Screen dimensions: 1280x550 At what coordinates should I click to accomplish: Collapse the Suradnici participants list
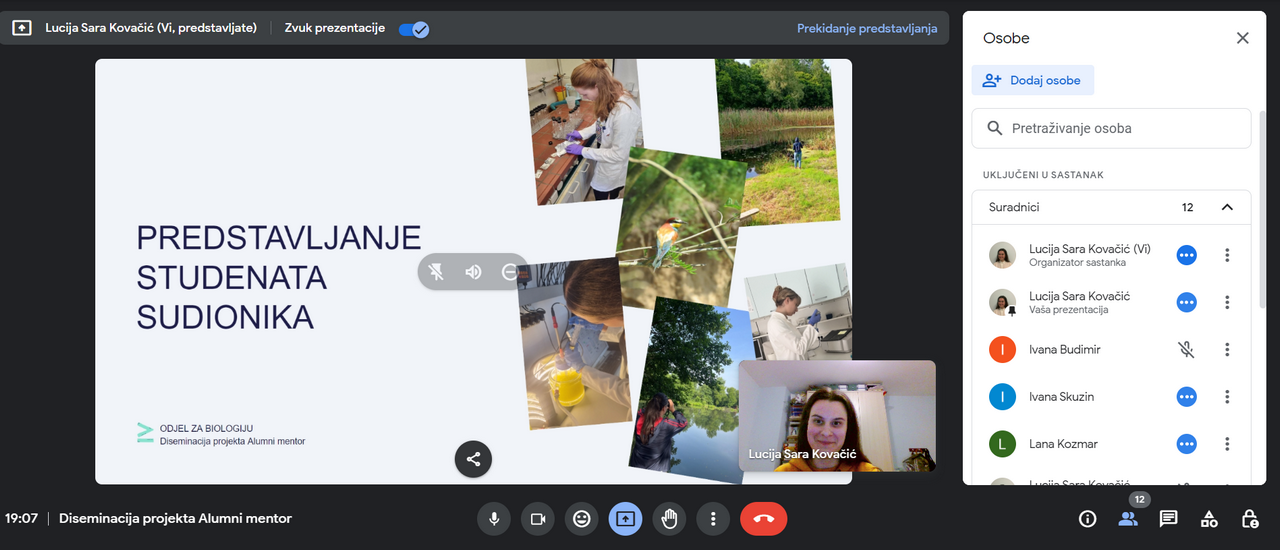click(x=1227, y=208)
